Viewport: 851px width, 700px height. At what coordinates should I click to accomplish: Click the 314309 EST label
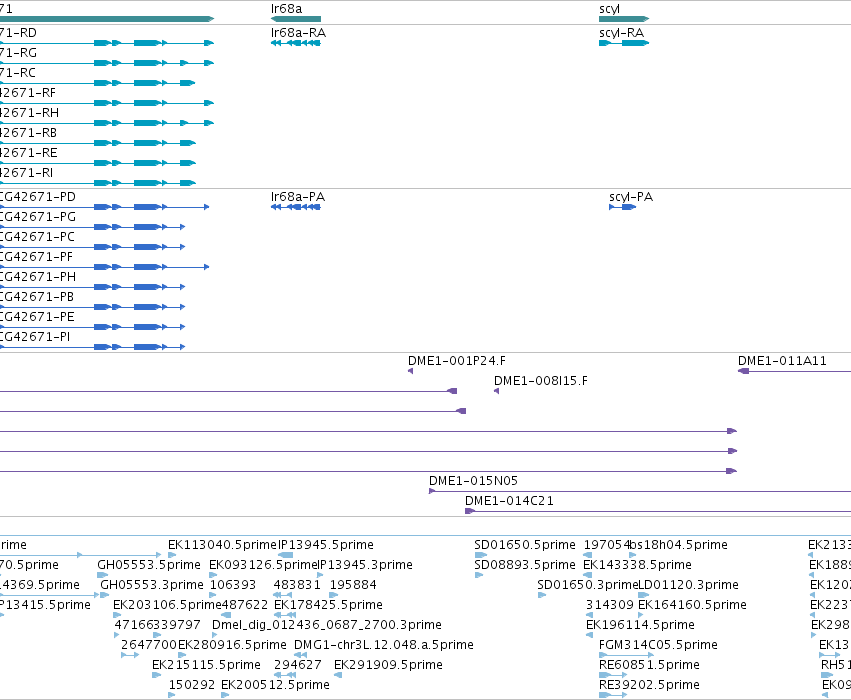tap(609, 605)
